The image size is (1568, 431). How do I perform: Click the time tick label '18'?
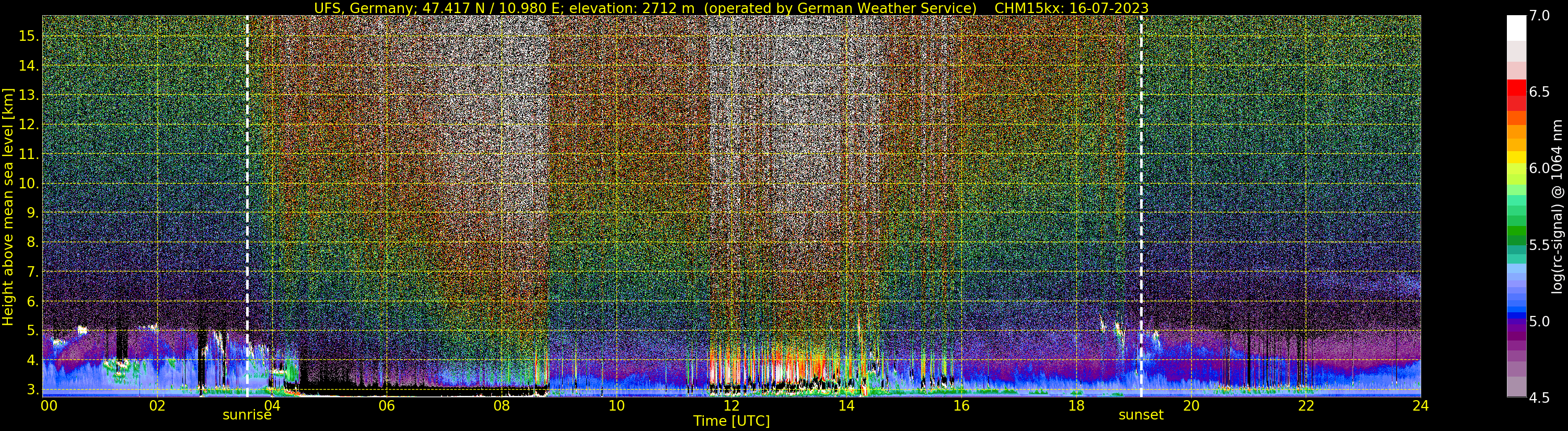coord(1076,405)
